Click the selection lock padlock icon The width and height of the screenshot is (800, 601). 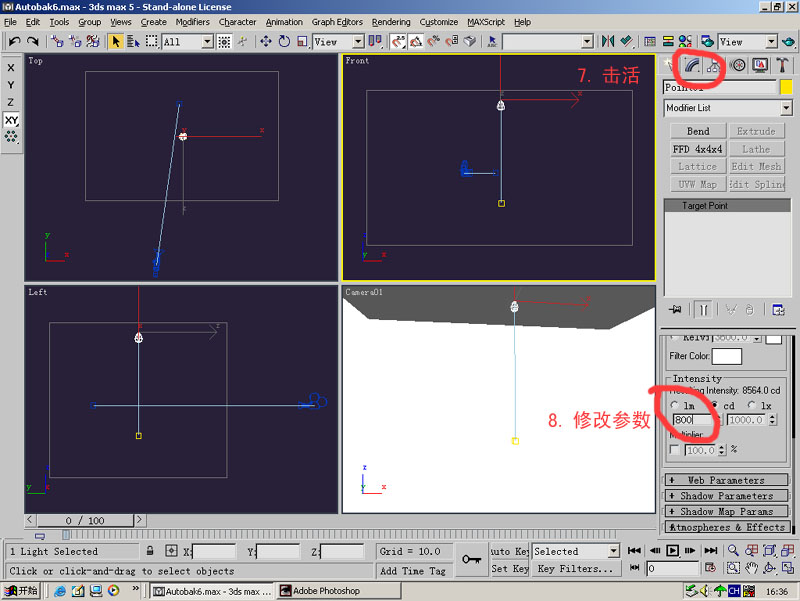[x=150, y=551]
